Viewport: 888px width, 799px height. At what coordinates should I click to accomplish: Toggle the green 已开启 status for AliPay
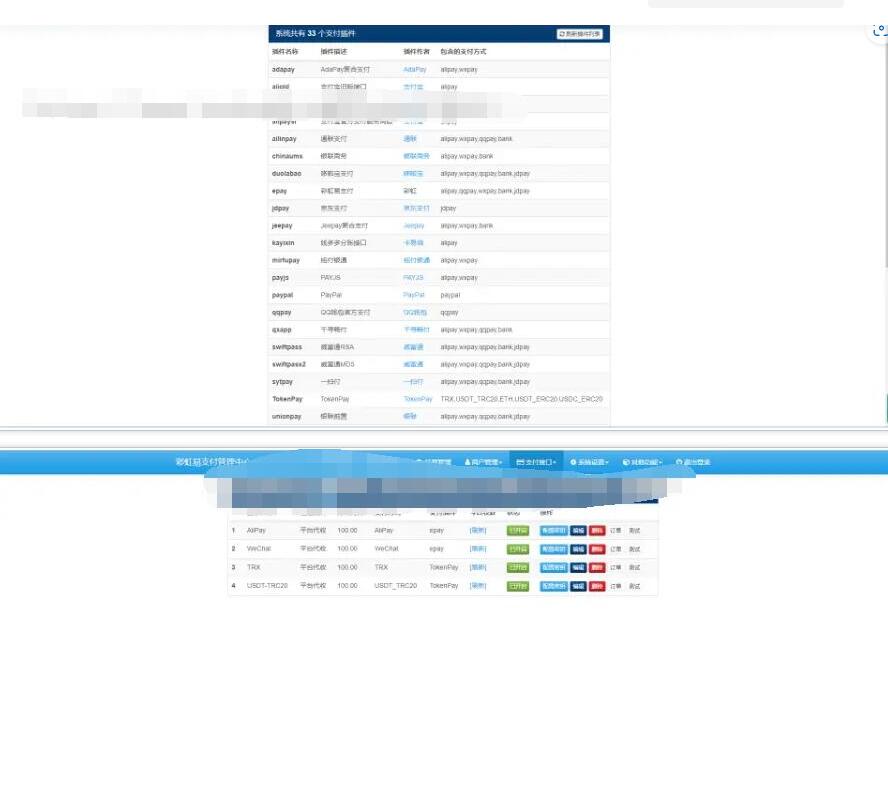517,531
